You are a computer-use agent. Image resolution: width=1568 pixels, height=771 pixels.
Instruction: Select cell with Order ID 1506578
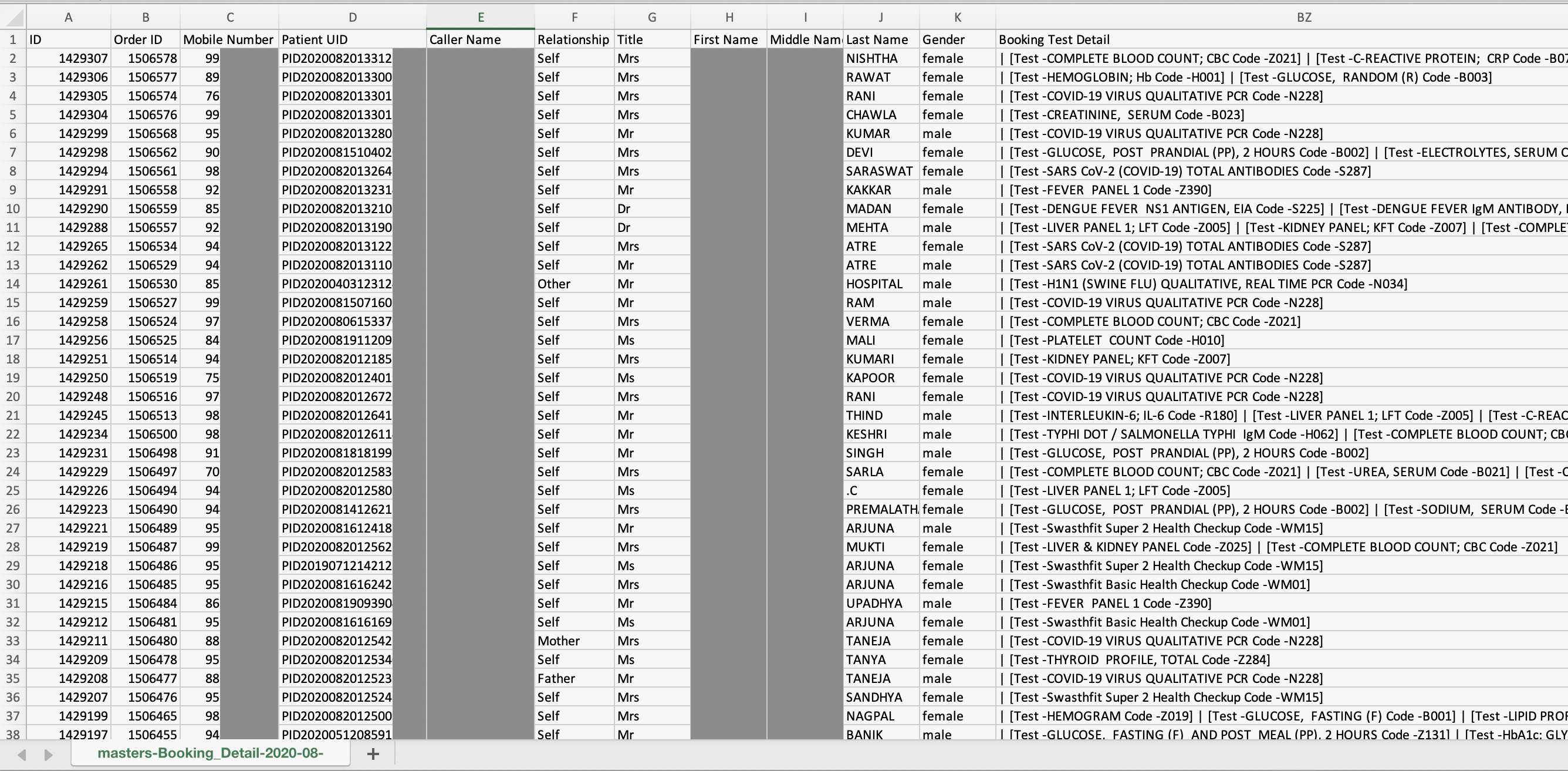pos(146,59)
